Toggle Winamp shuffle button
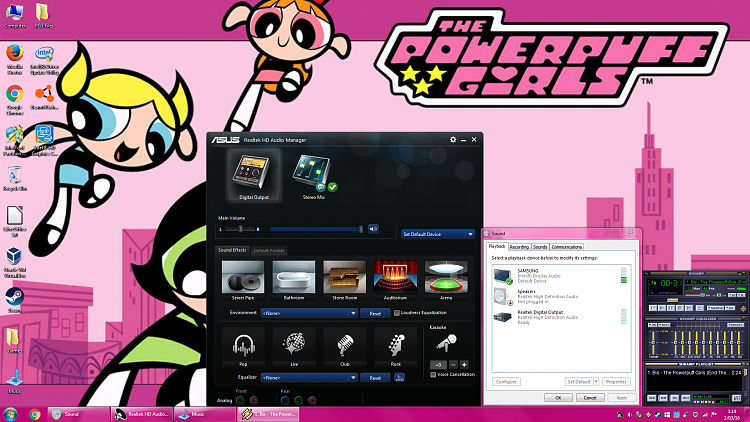The width and height of the screenshot is (750, 422). pyautogui.click(x=715, y=308)
